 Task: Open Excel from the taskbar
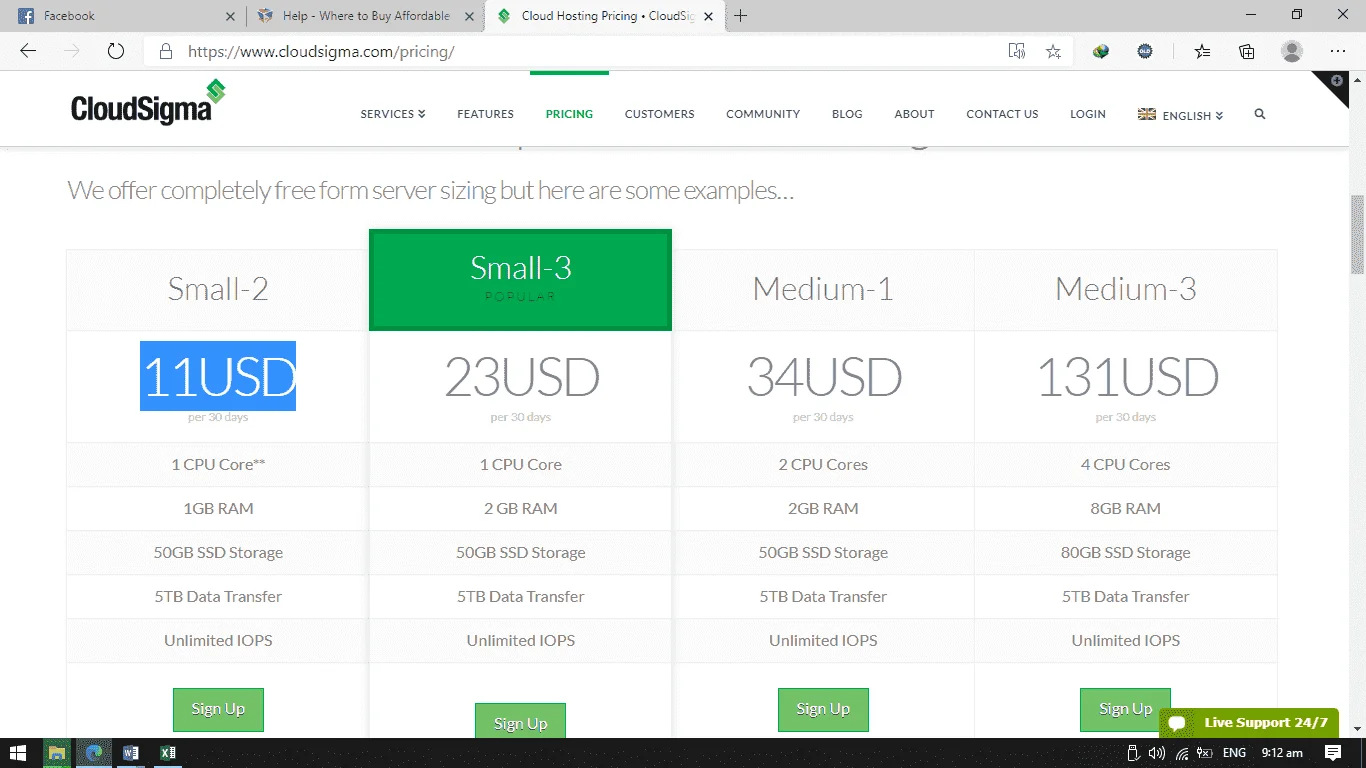pyautogui.click(x=168, y=752)
